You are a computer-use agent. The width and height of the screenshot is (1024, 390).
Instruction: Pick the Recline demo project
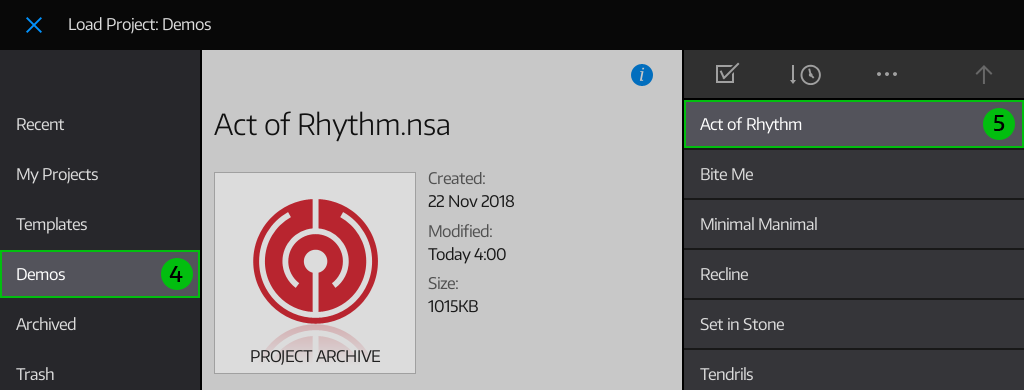[x=854, y=274]
